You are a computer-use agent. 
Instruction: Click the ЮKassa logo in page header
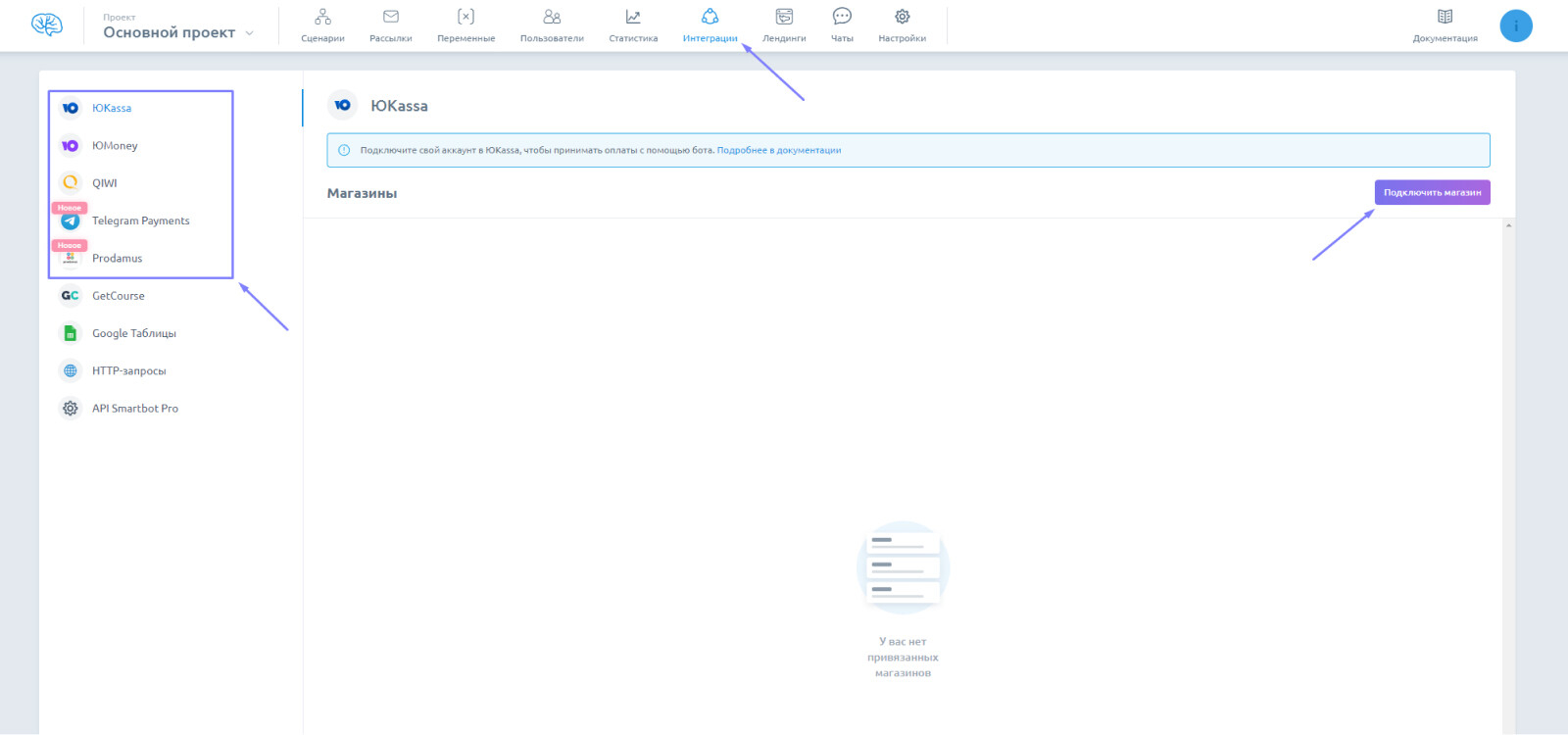(342, 105)
